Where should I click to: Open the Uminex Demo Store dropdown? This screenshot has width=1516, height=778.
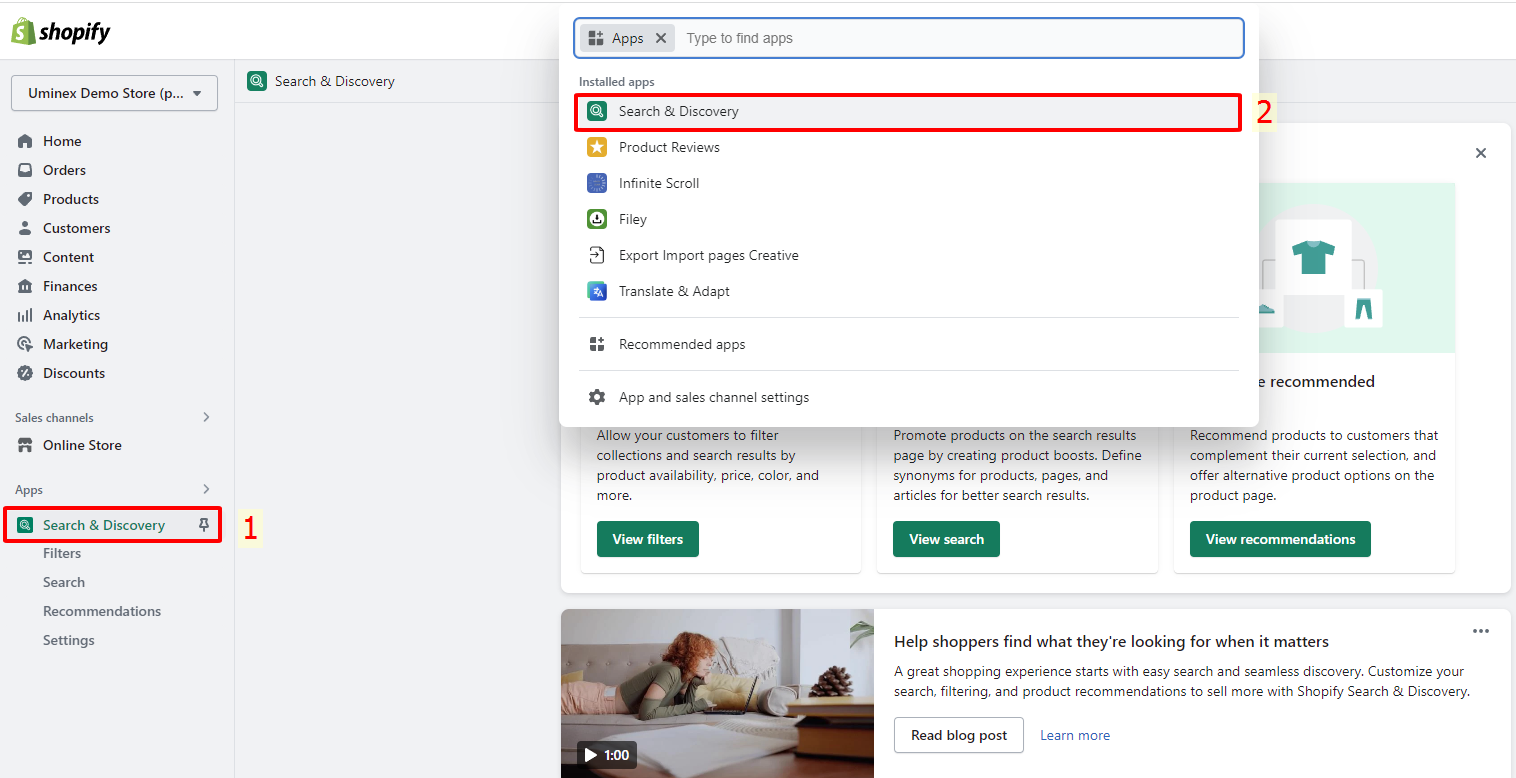coord(114,93)
